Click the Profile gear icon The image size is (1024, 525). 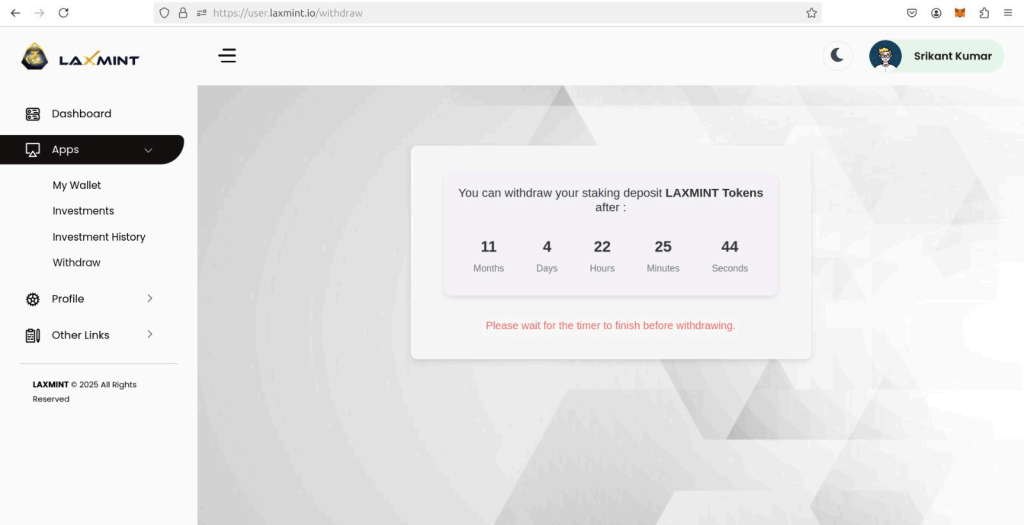pyautogui.click(x=33, y=299)
